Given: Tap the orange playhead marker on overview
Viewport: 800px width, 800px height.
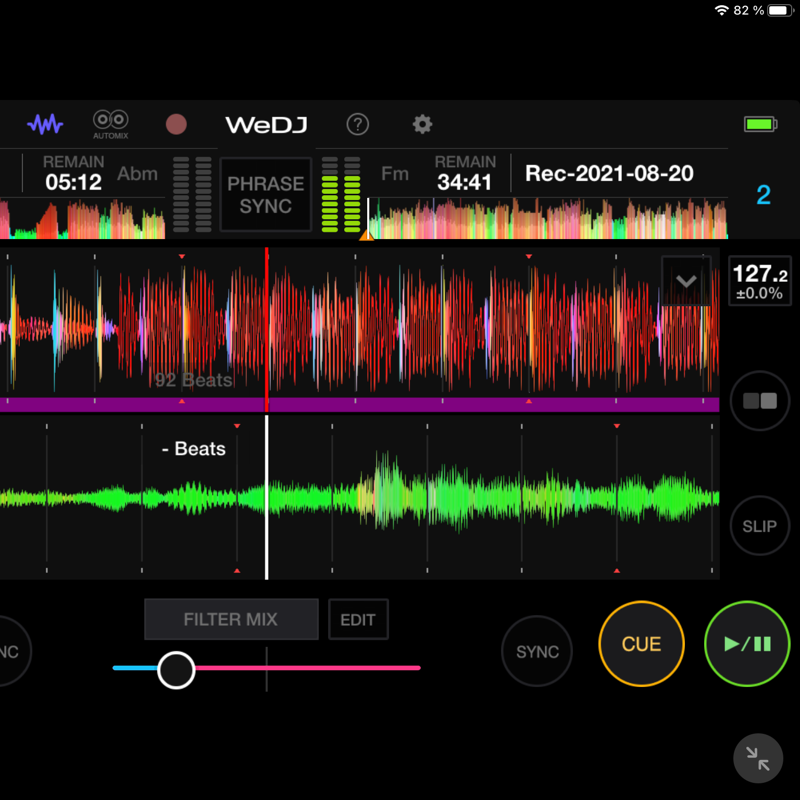Looking at the screenshot, I should [367, 236].
